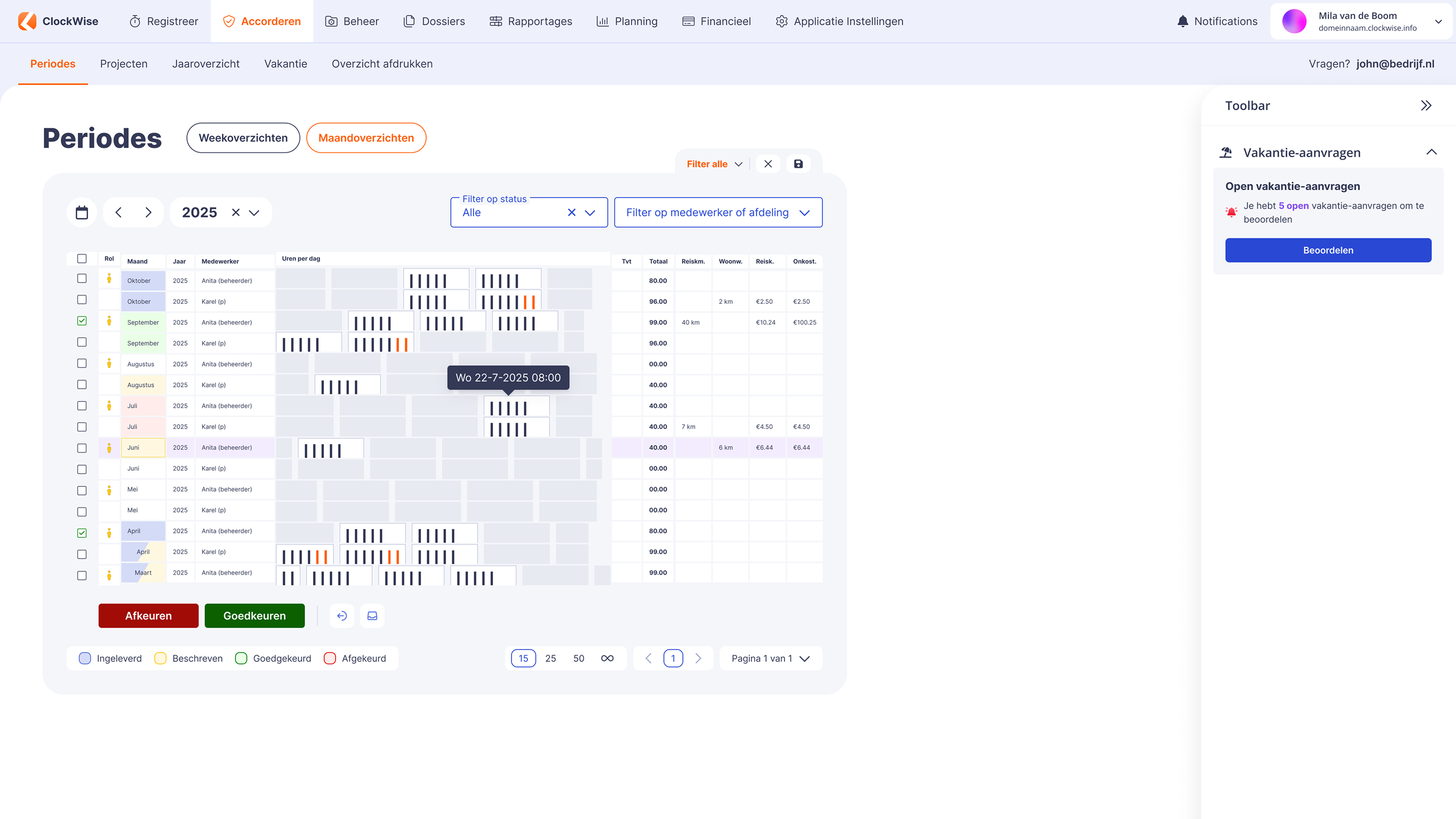Open the Filter op status dropdown
The width and height of the screenshot is (1456, 819).
pyautogui.click(x=589, y=212)
